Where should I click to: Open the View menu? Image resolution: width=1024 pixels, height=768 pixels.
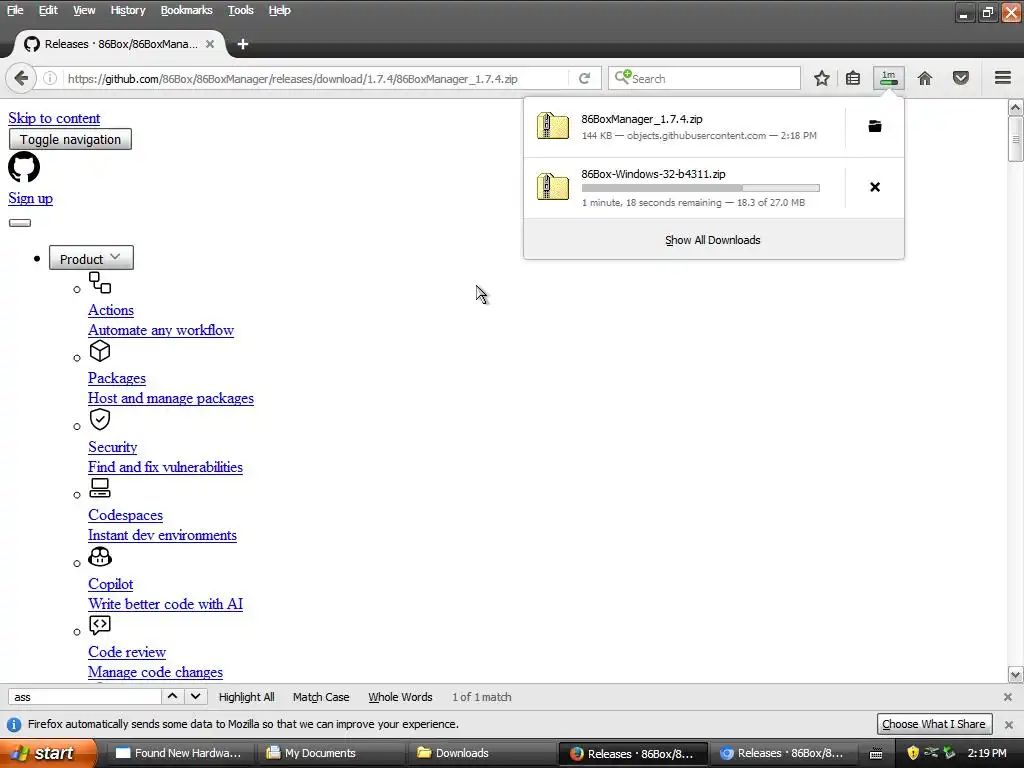point(84,10)
